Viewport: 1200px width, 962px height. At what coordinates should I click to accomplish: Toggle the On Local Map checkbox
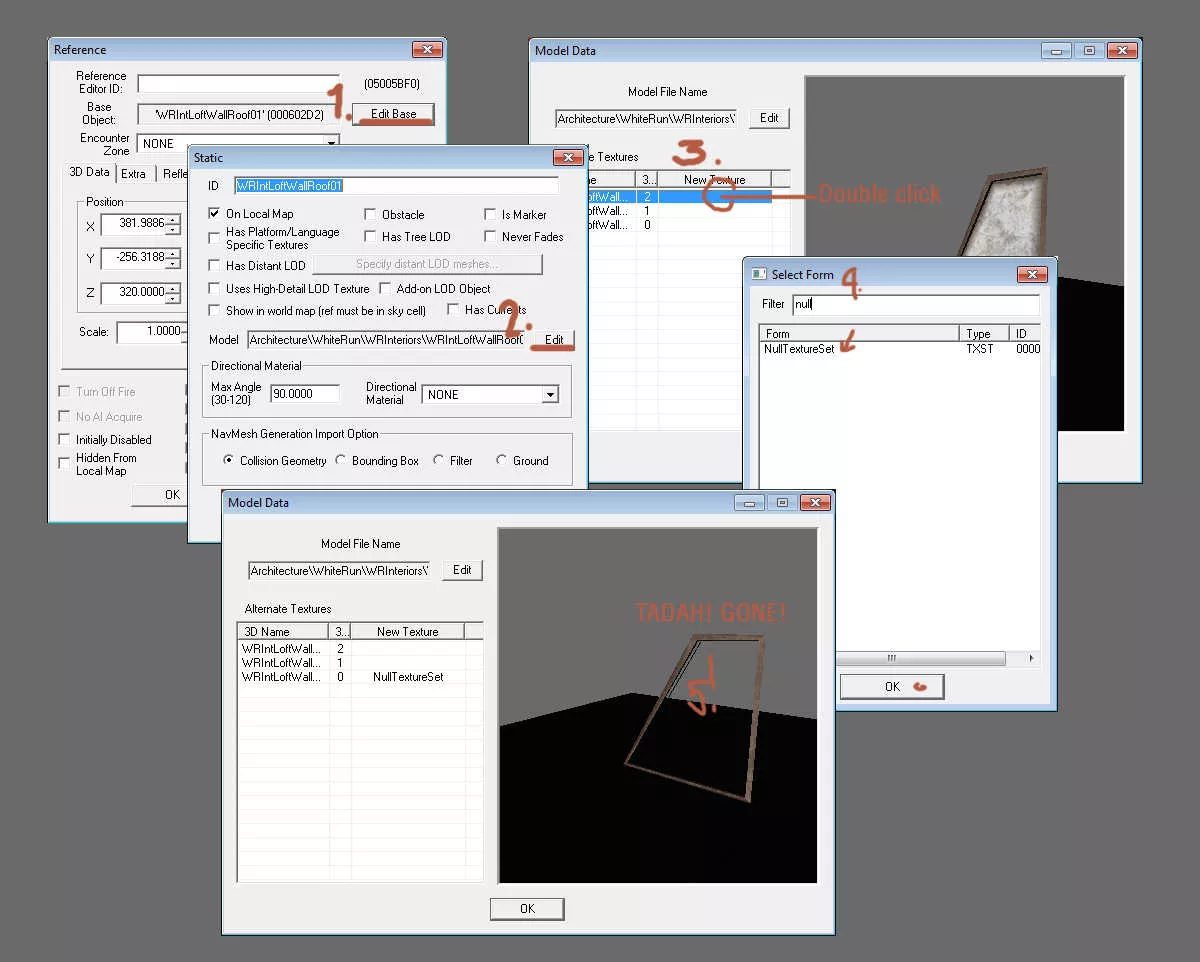click(x=214, y=214)
